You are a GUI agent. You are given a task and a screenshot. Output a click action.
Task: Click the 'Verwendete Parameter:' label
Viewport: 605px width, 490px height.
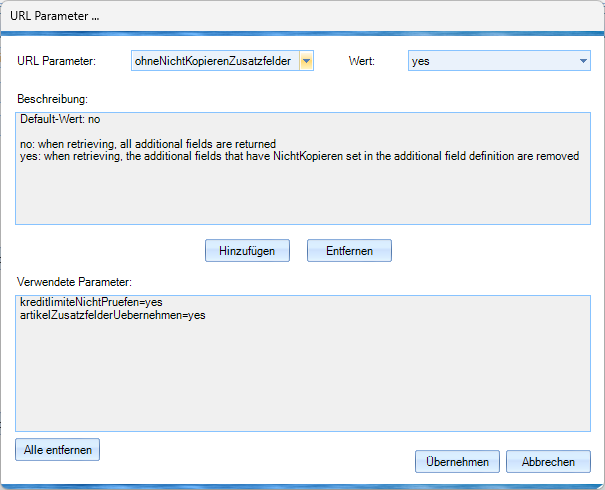coord(75,281)
